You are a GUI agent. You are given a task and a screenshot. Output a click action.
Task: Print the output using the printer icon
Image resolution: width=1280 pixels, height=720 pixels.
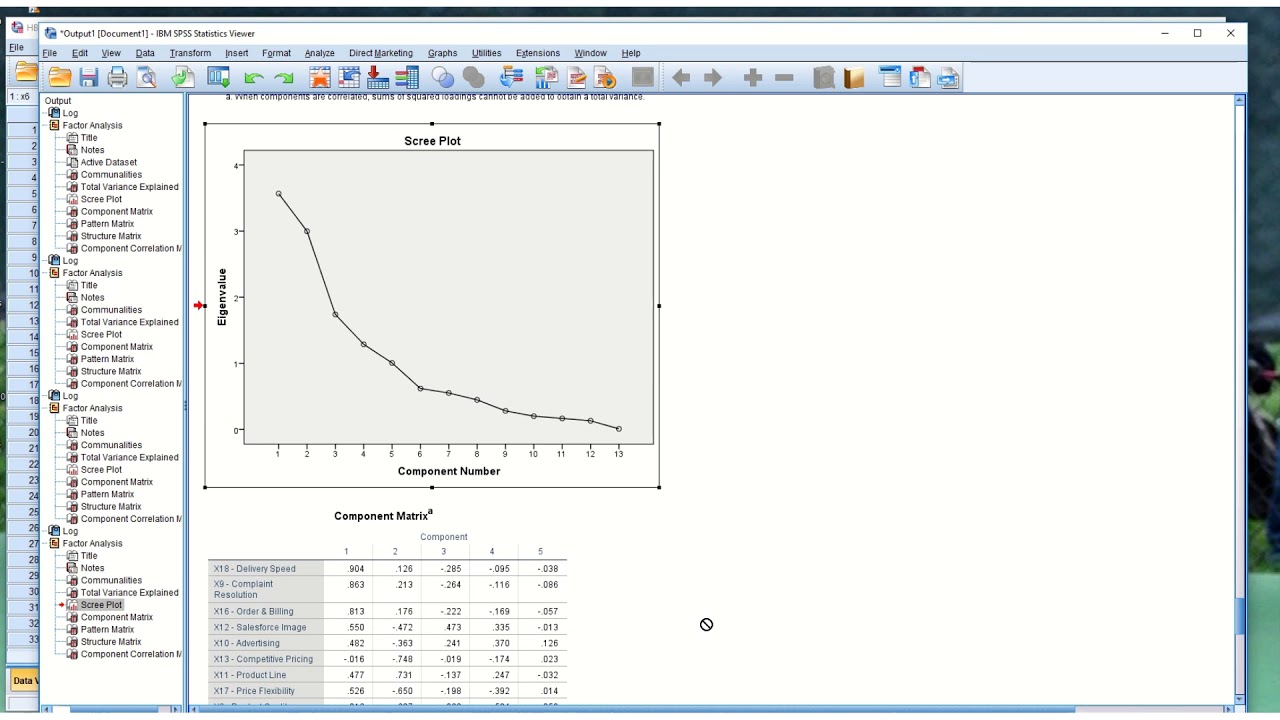click(118, 77)
